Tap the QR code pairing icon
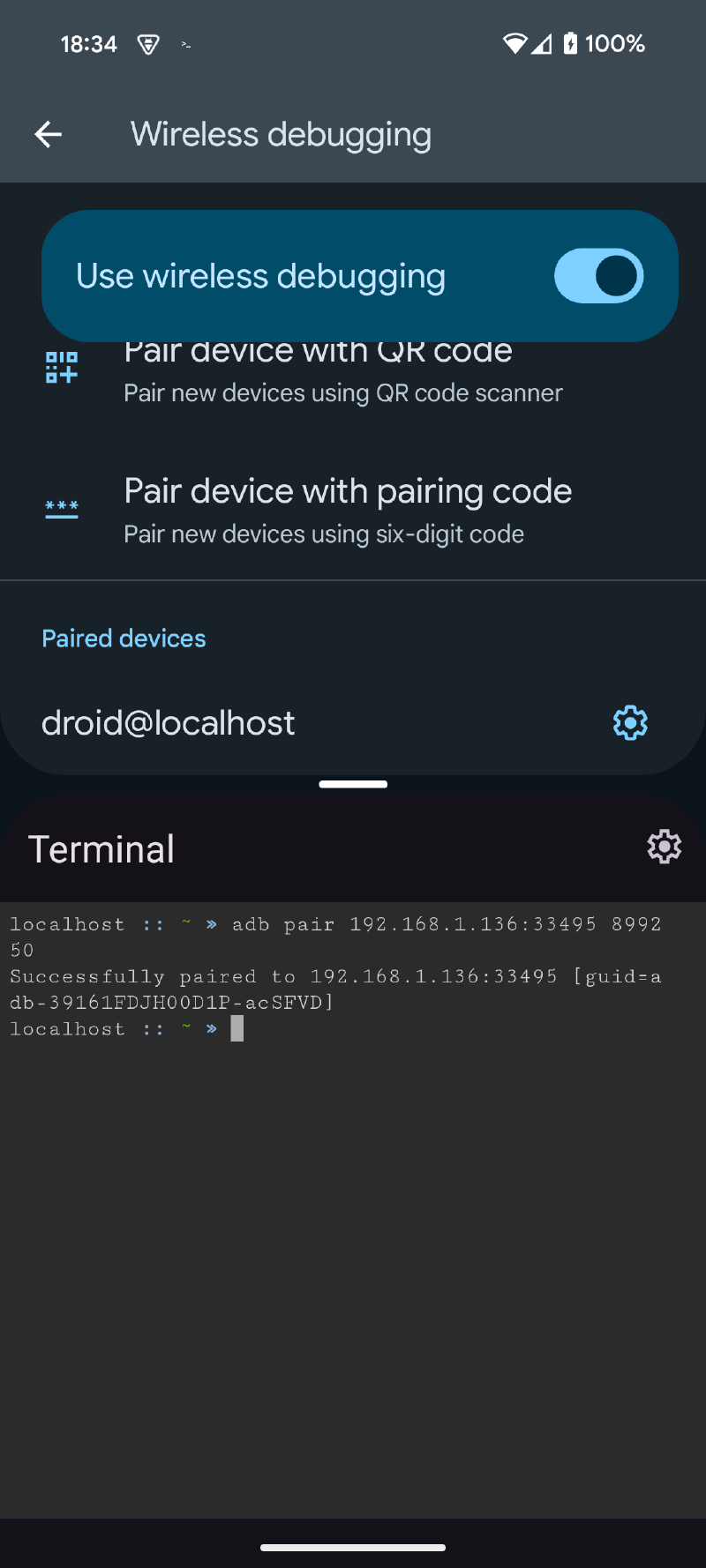706x1568 pixels. pyautogui.click(x=62, y=367)
